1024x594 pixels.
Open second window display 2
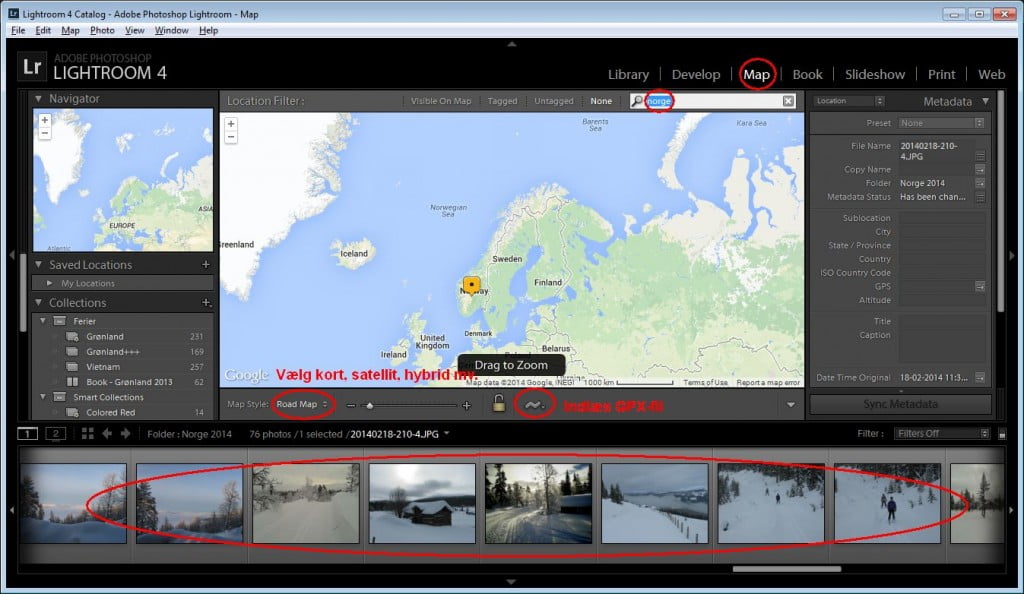pyautogui.click(x=56, y=433)
